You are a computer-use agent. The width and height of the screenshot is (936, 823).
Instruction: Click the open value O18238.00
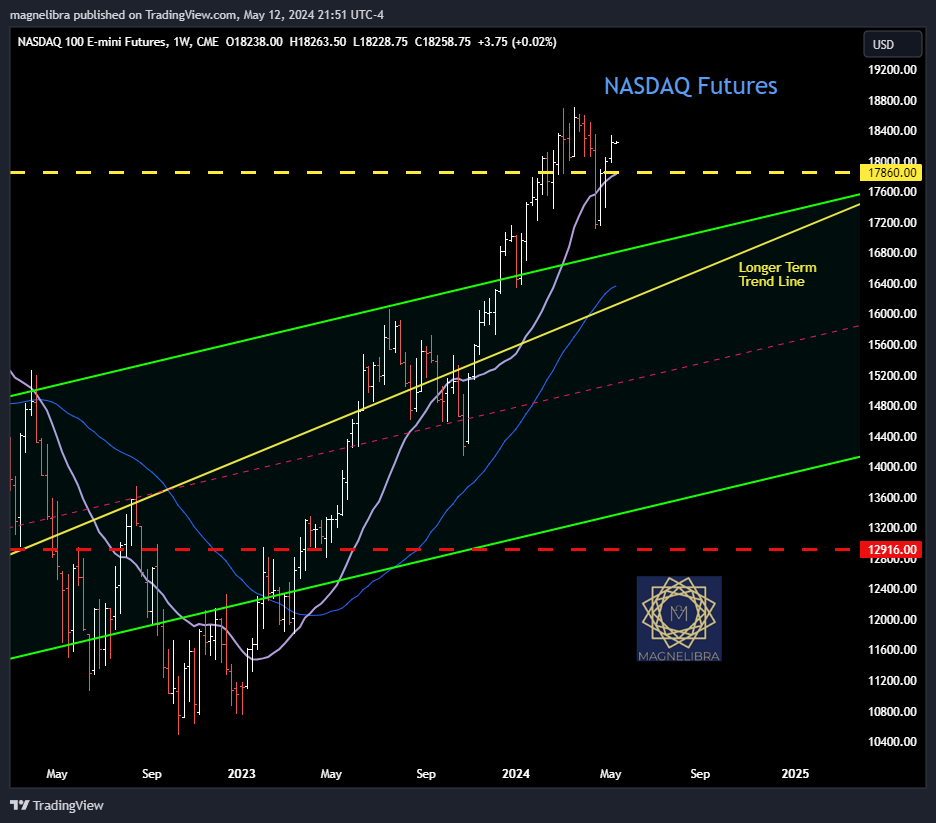(x=254, y=42)
